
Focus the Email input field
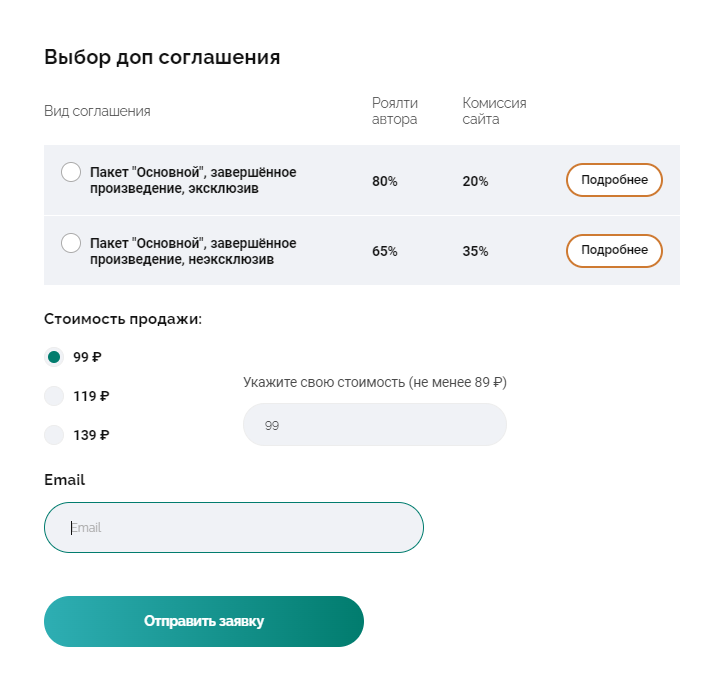(234, 527)
